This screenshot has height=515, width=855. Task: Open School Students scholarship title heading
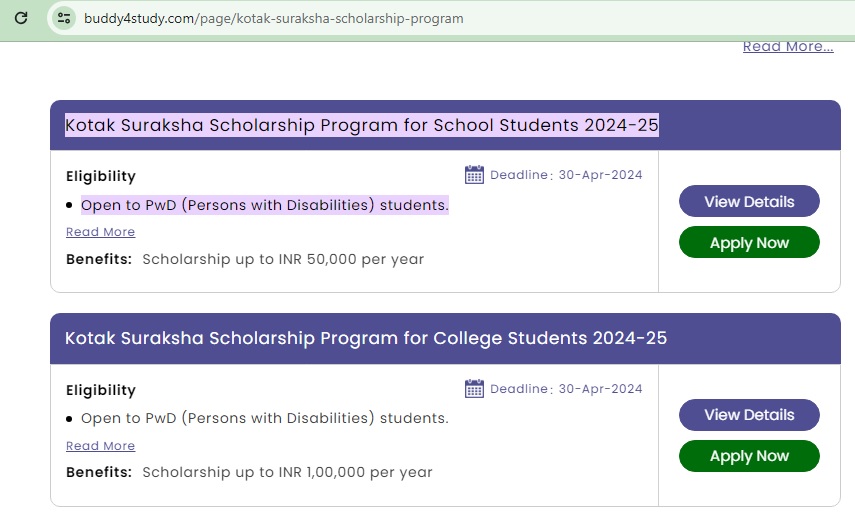click(361, 125)
